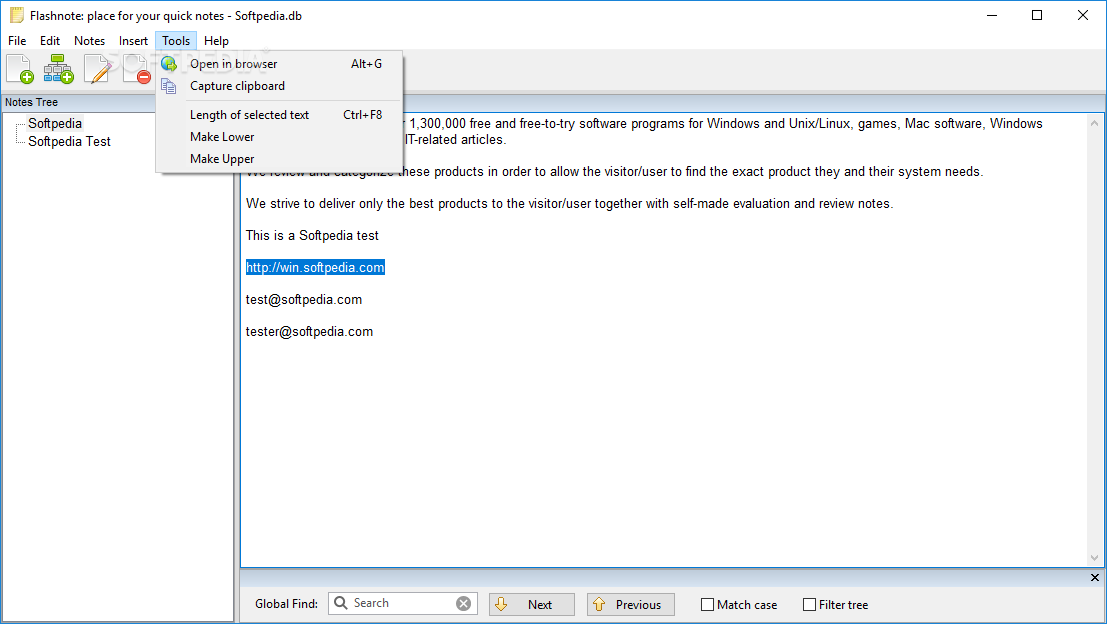Click the highlighted http://win.softpedia.com link

pos(315,268)
